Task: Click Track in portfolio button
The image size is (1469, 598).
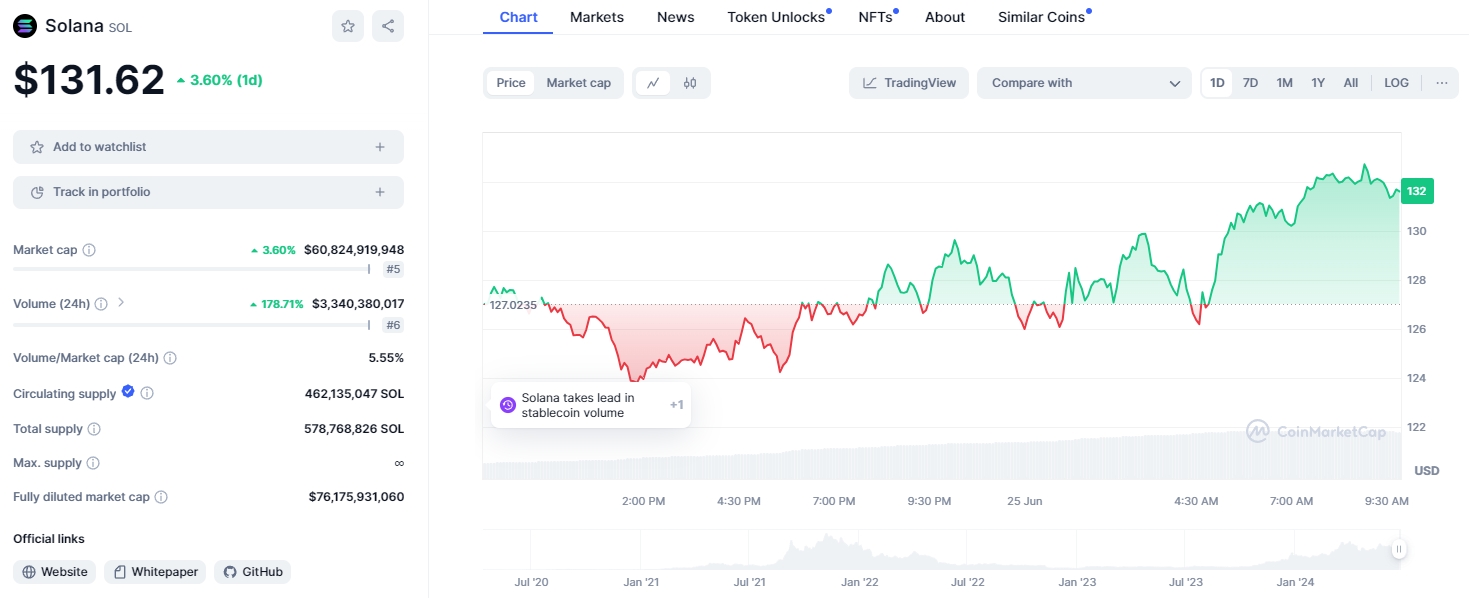Action: pyautogui.click(x=208, y=192)
